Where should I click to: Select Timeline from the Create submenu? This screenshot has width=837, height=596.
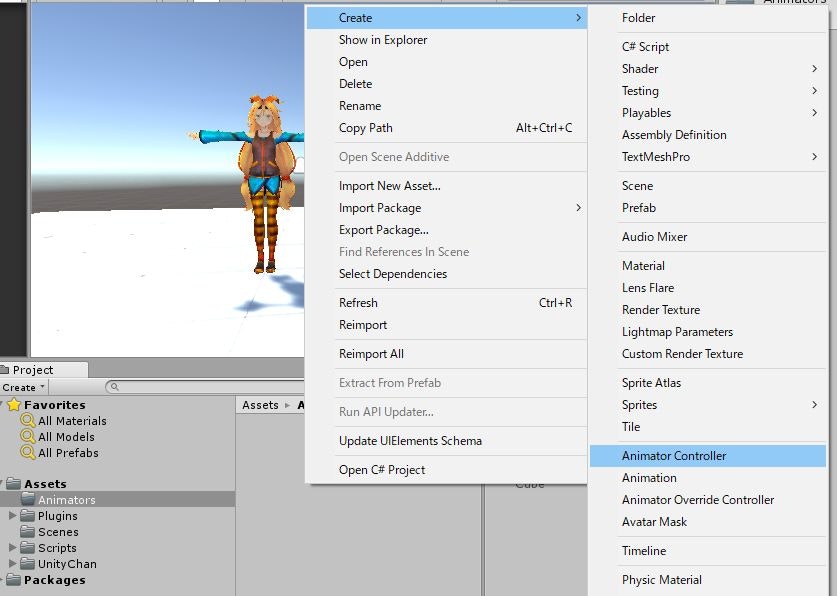tap(708, 551)
